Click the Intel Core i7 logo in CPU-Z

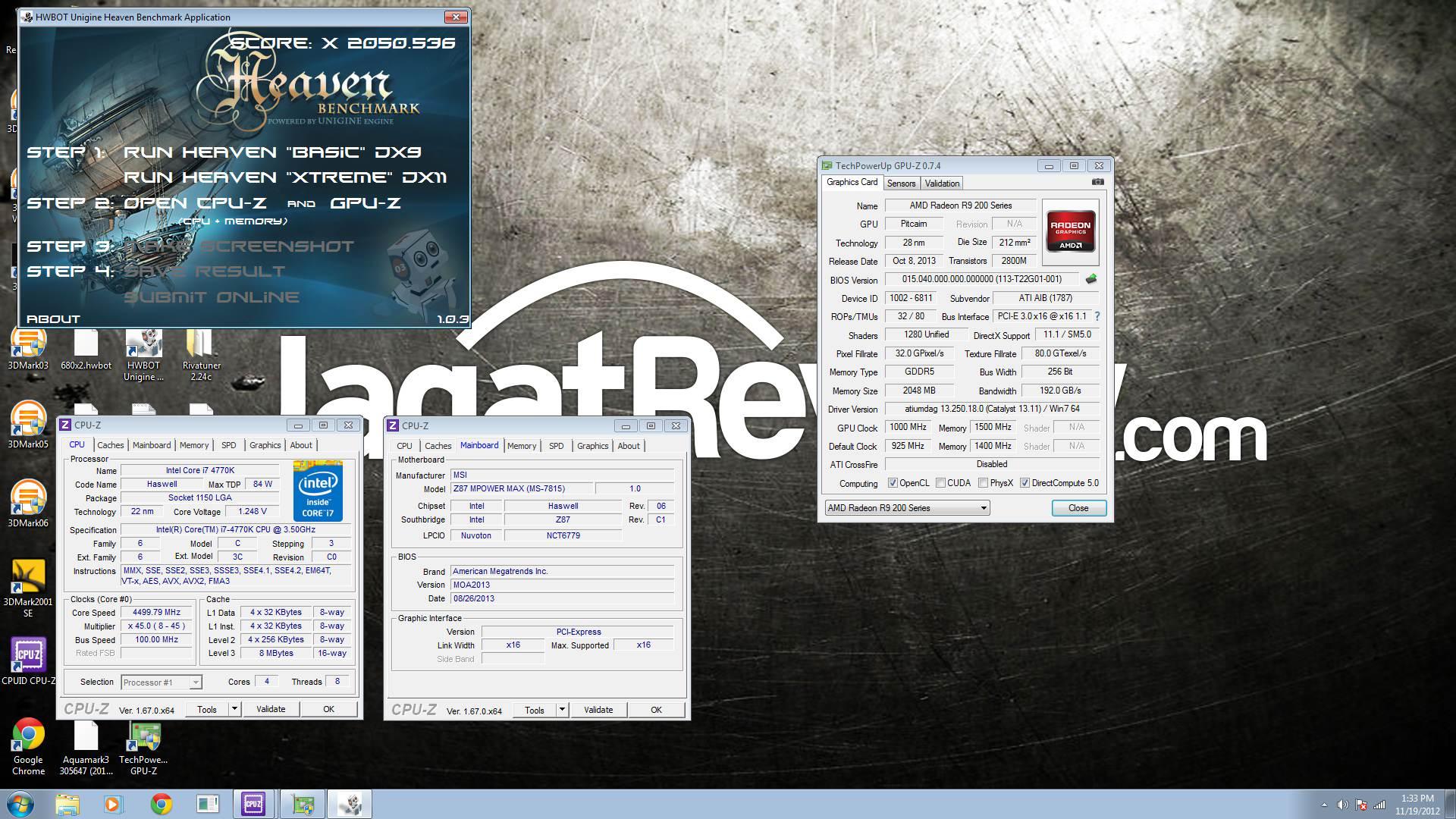click(x=318, y=491)
